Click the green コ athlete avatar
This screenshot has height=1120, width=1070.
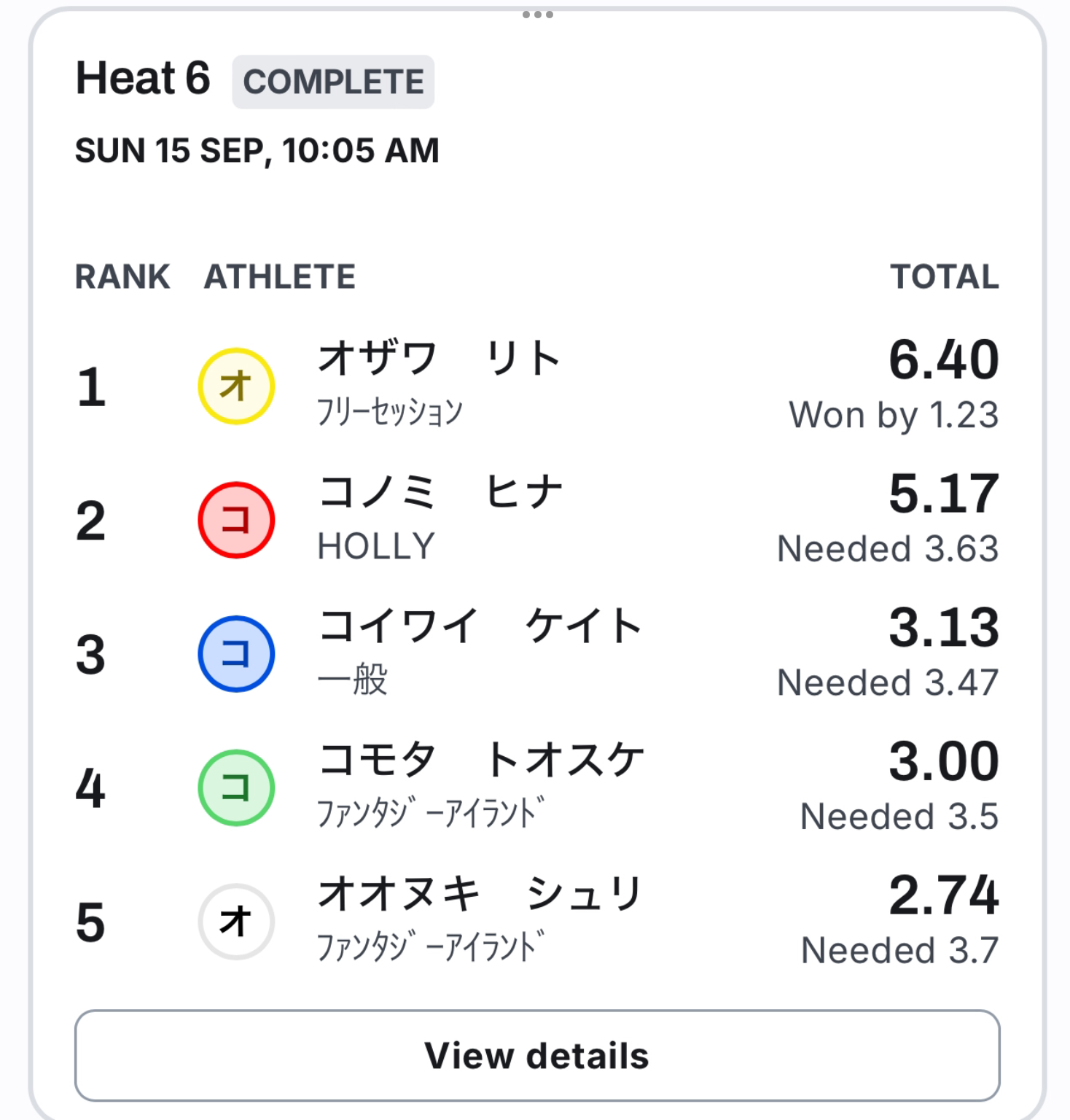click(236, 788)
